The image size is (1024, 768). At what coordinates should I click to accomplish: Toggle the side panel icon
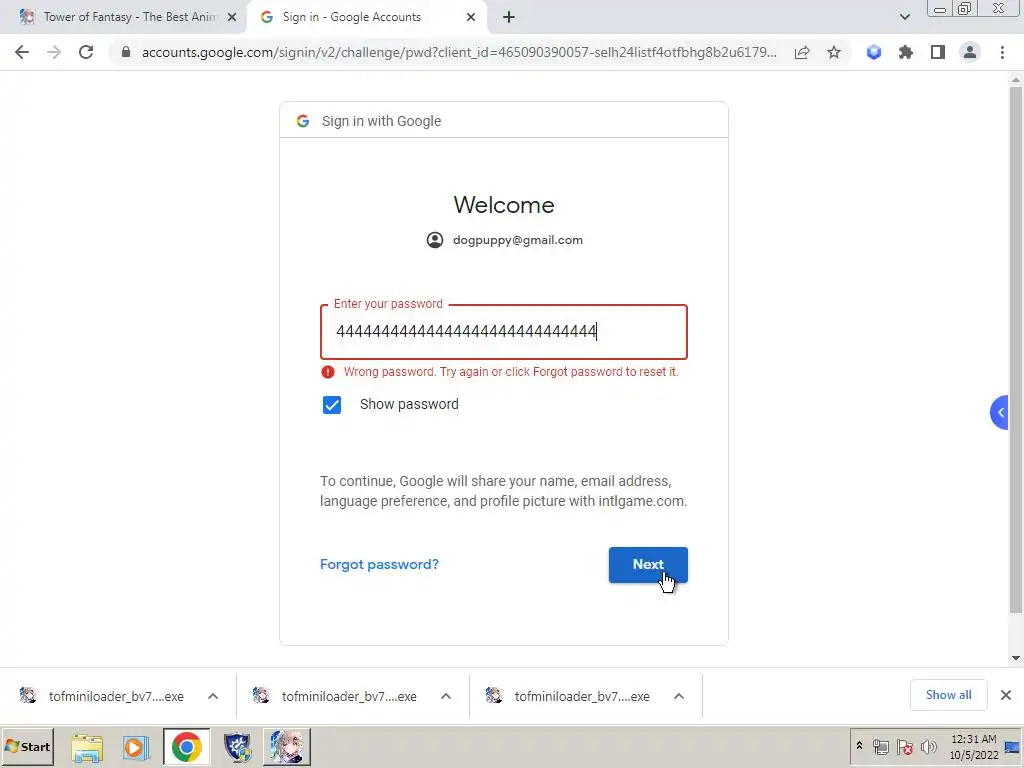(938, 52)
